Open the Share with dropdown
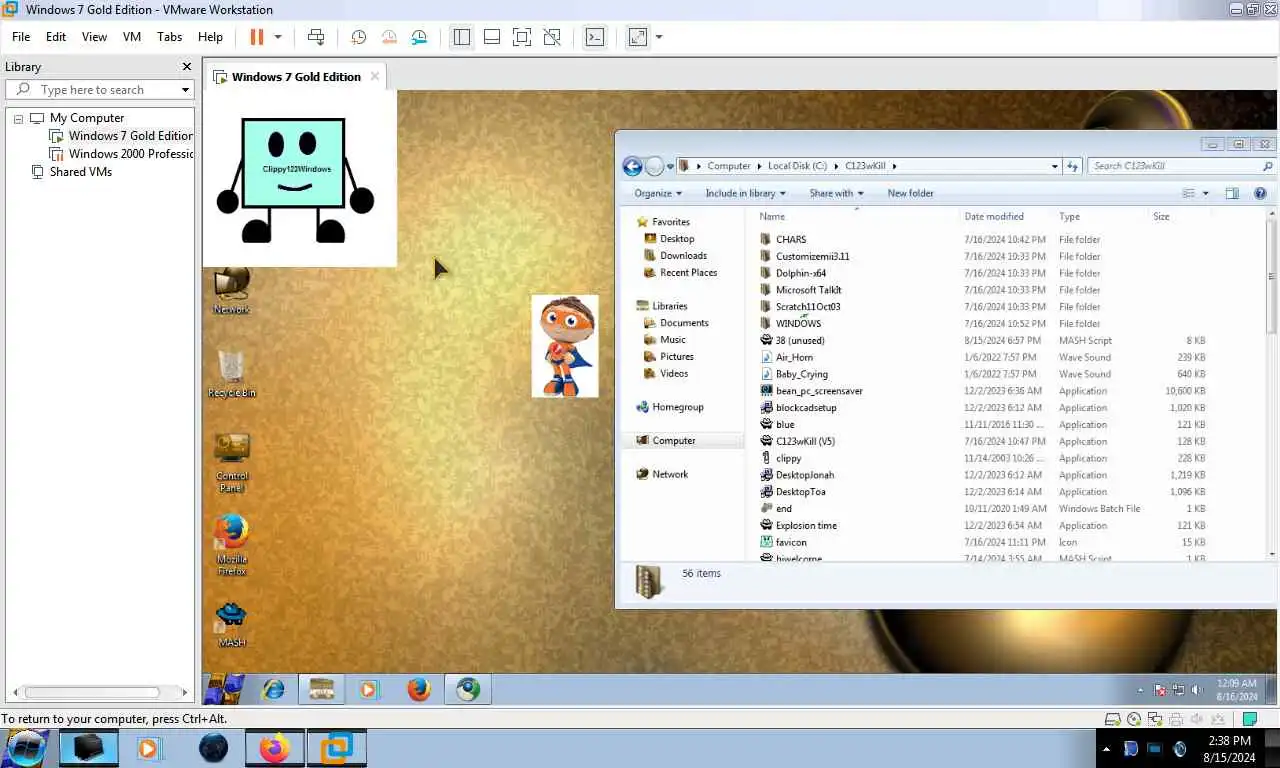The height and width of the screenshot is (768, 1280). pos(836,193)
